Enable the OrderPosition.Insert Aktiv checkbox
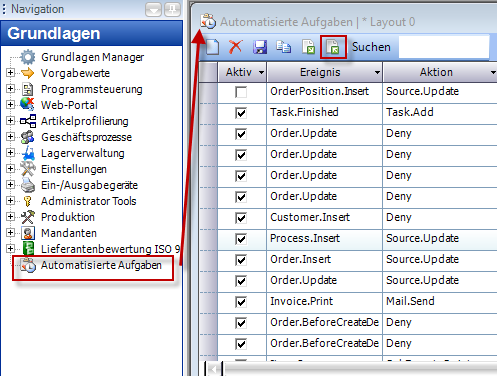Screen dimensions: 497x376 tap(241, 92)
